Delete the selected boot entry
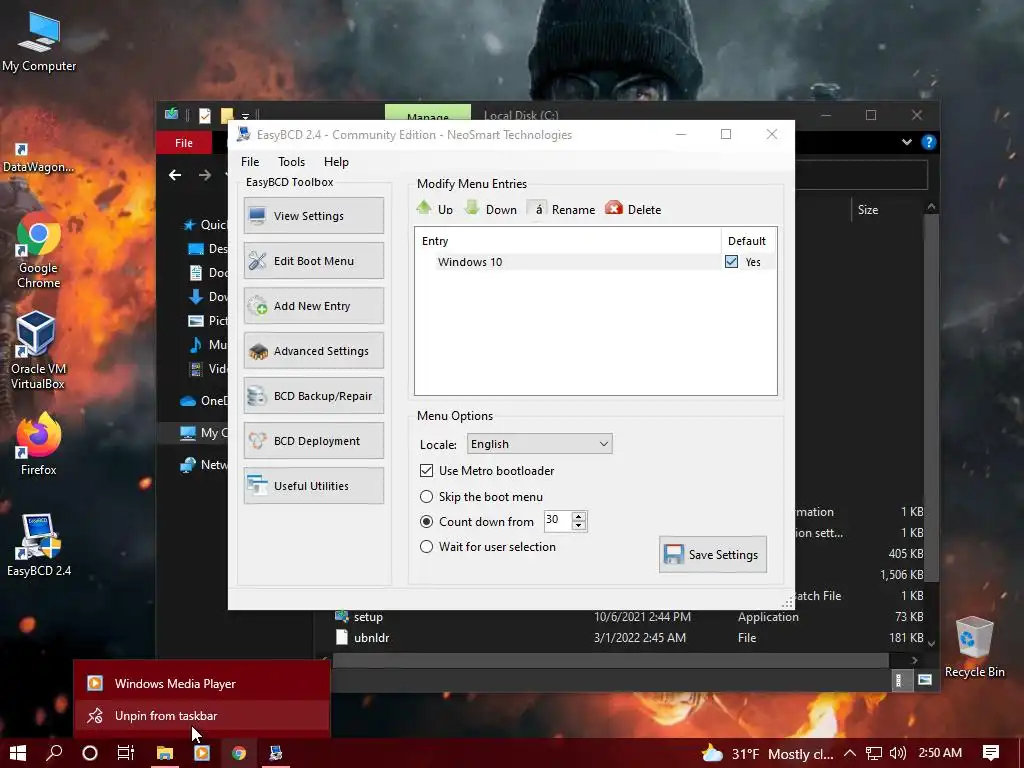 point(633,209)
